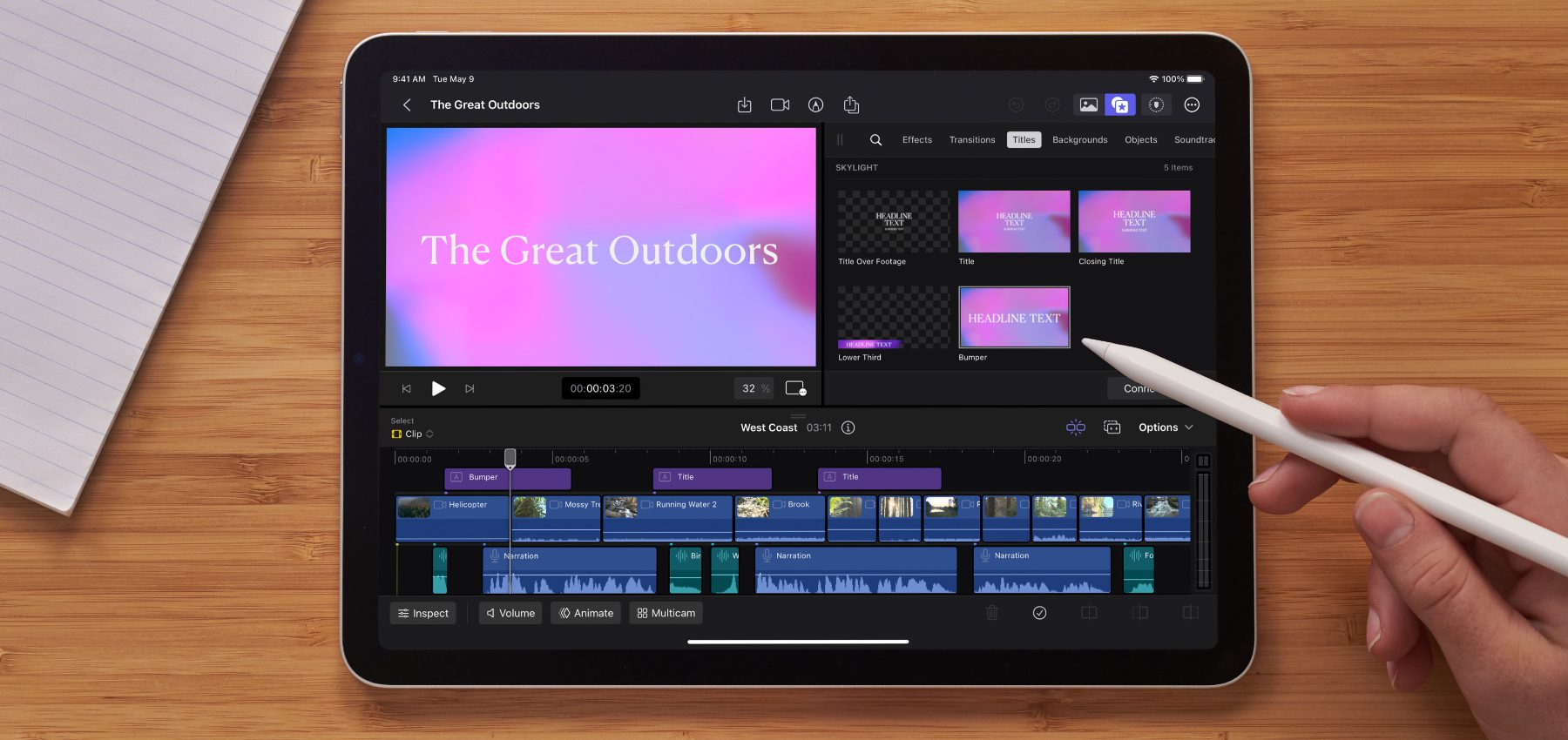Viewport: 1568px width, 740px height.
Task: Open the West Coast project info icon
Action: [848, 427]
